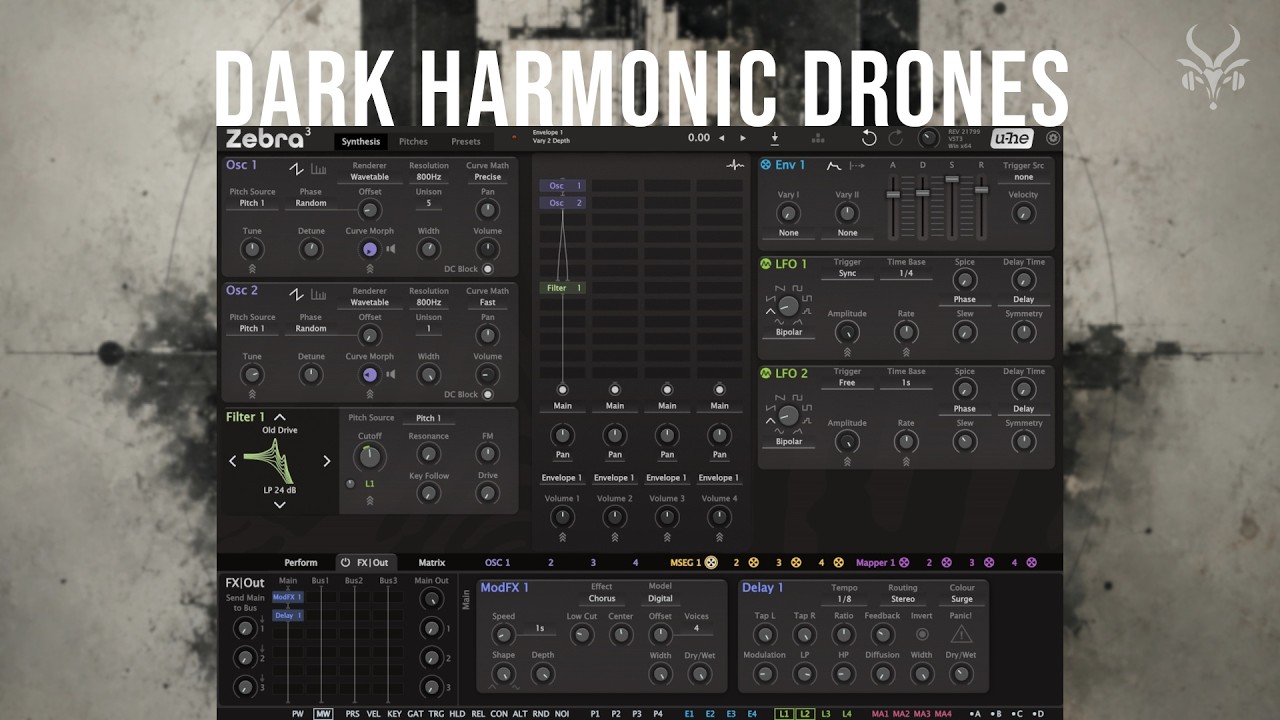The image size is (1280, 720).
Task: Click the oscilloscope waveform icon above grid
Action: click(x=735, y=165)
